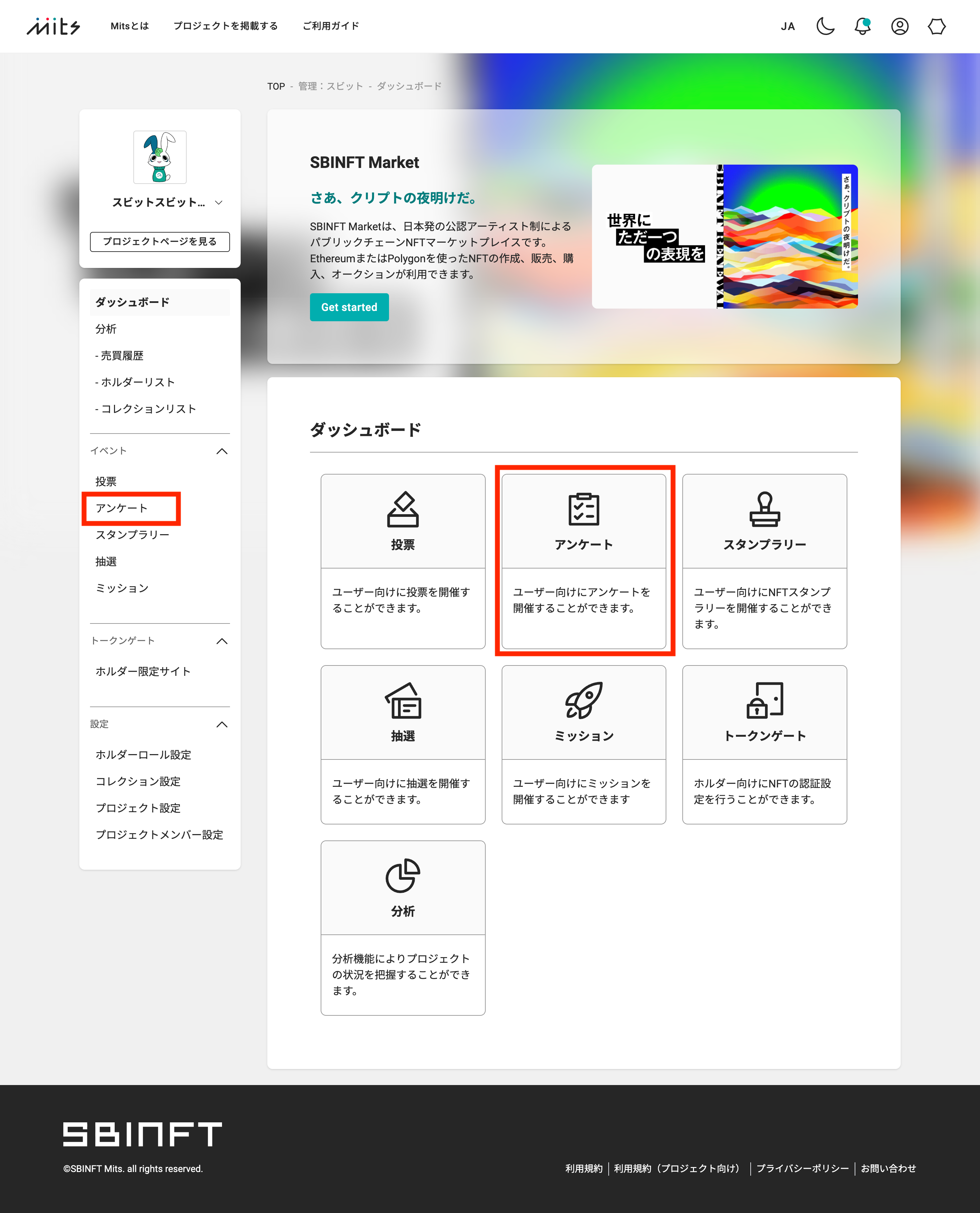Viewport: 980px width, 1213px height.
Task: Open お問い合わせ footer link
Action: tap(889, 1168)
